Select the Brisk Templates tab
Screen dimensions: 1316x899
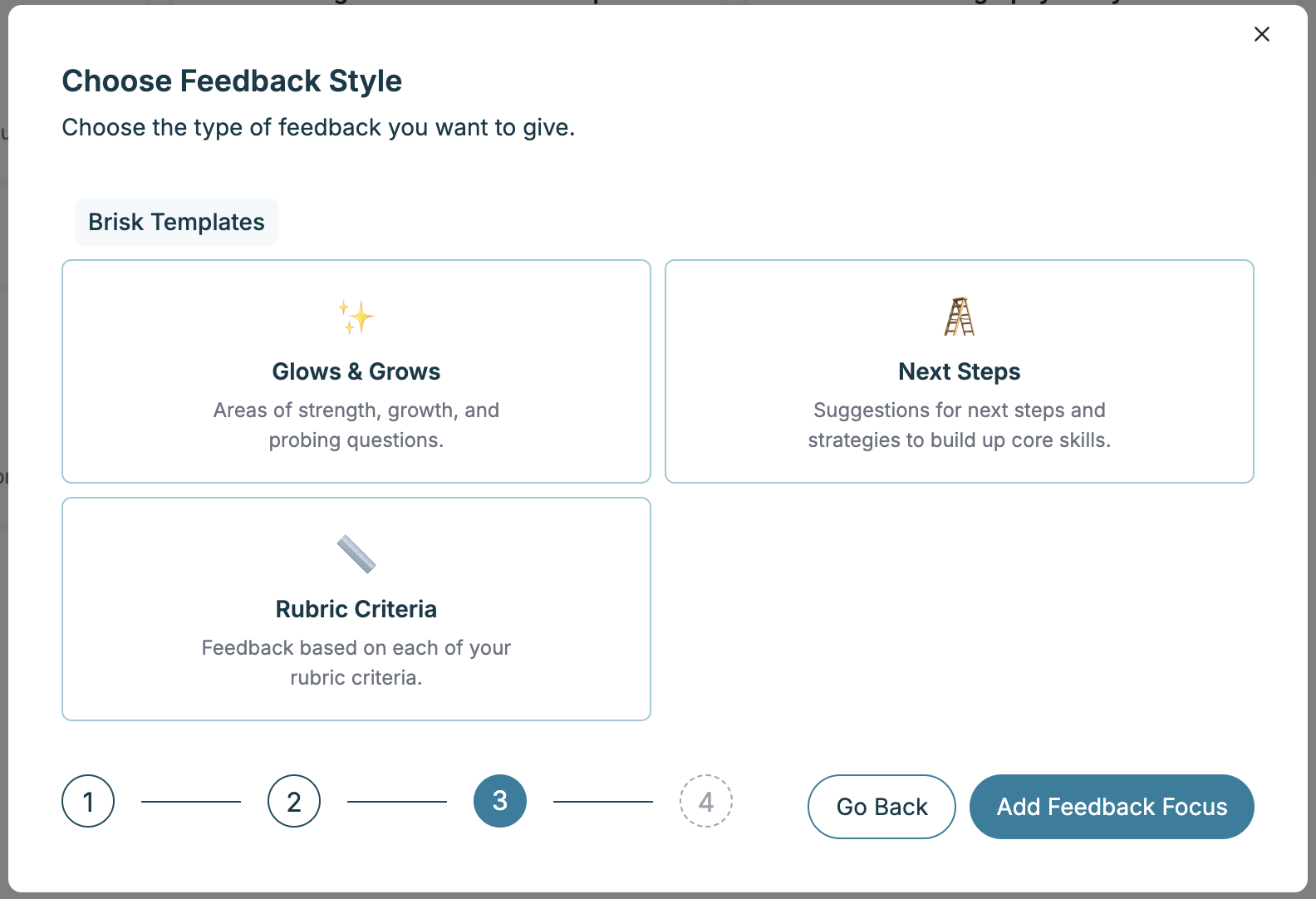point(176,222)
